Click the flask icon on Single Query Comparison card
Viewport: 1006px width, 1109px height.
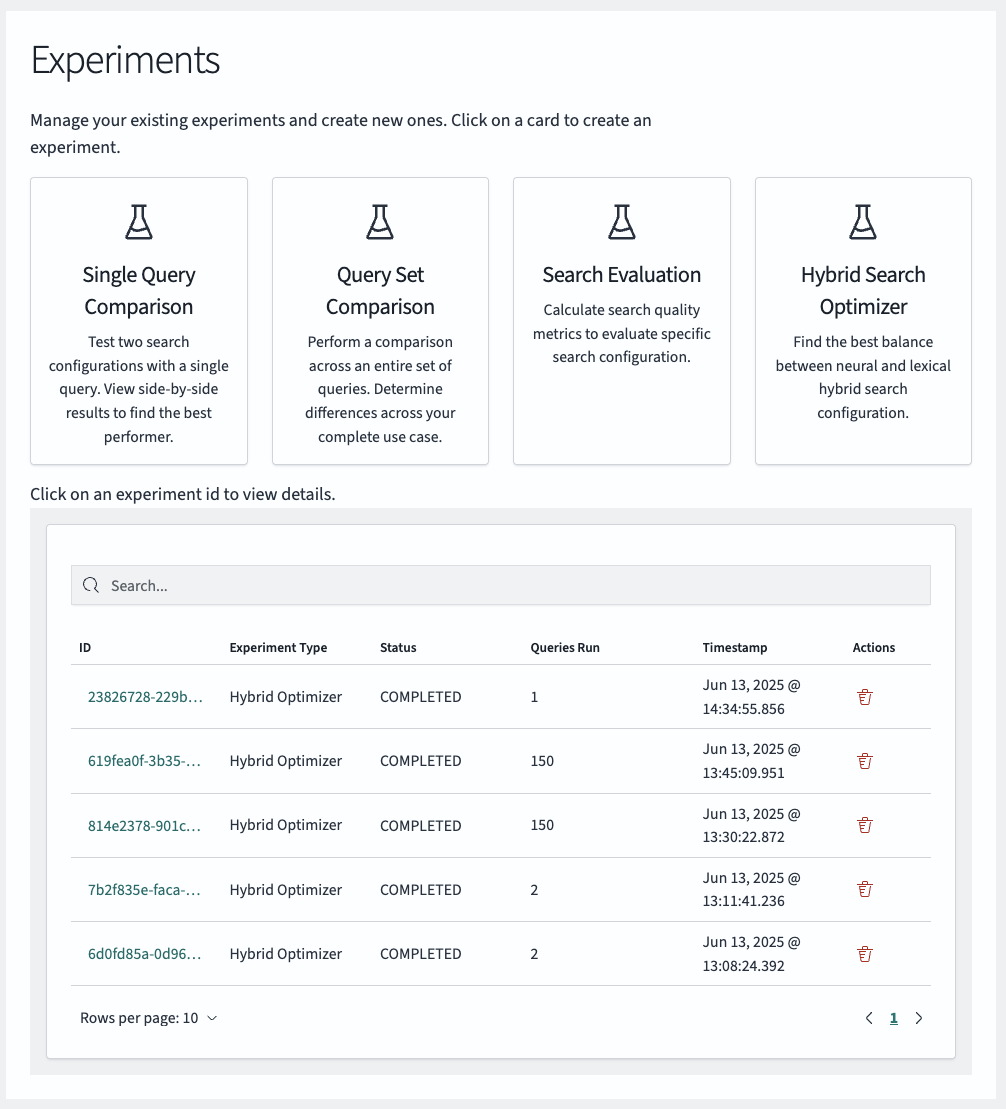138,221
